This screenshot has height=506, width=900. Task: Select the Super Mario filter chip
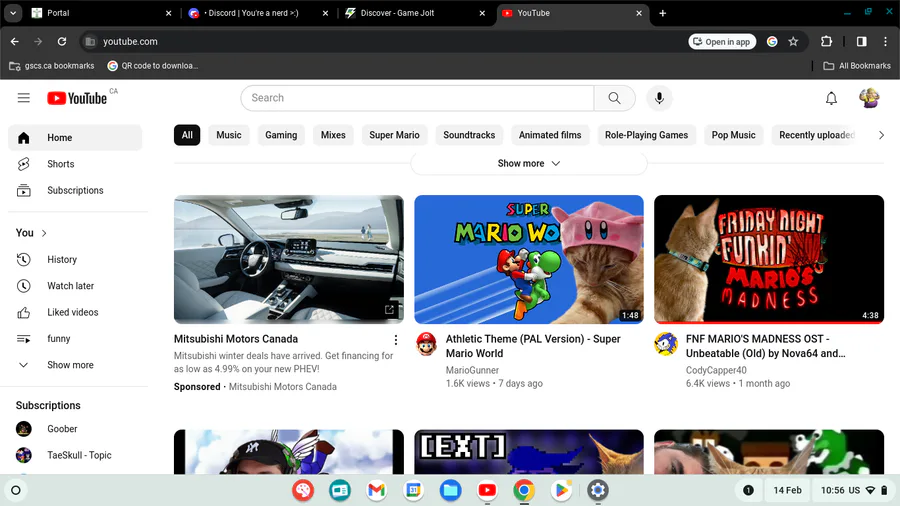tap(394, 135)
